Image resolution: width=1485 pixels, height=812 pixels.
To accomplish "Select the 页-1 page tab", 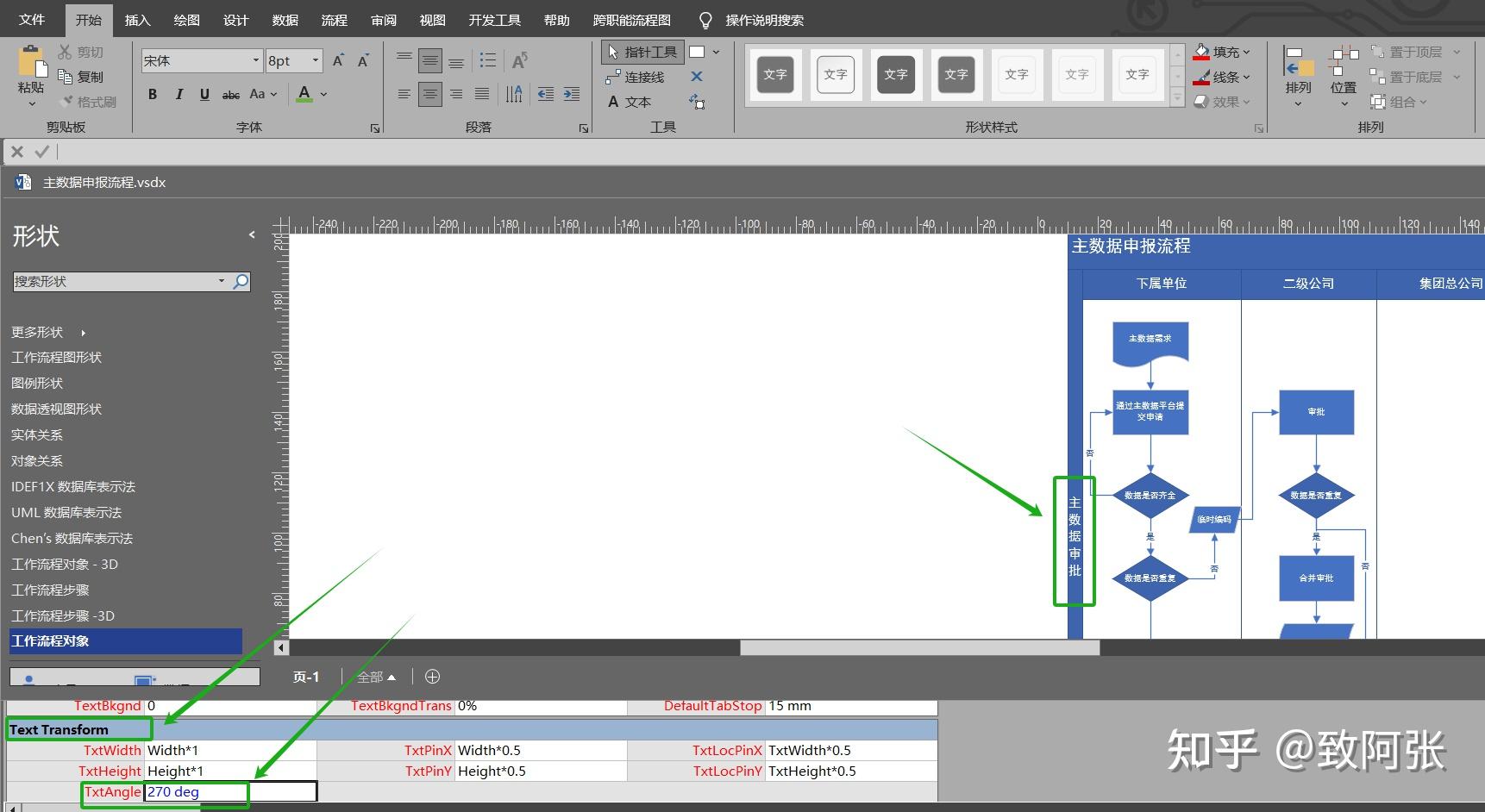I will coord(305,677).
